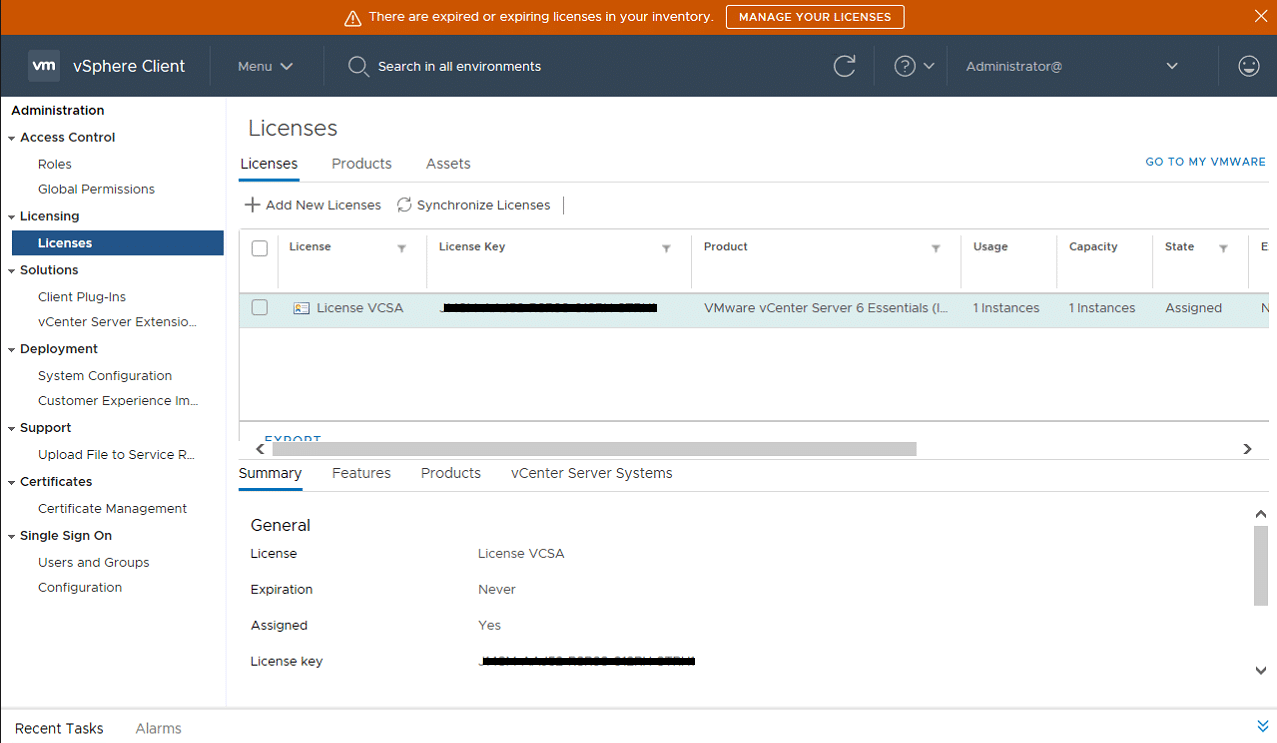Open the Features details tab
Viewport: 1277px width, 743px height.
[x=361, y=473]
